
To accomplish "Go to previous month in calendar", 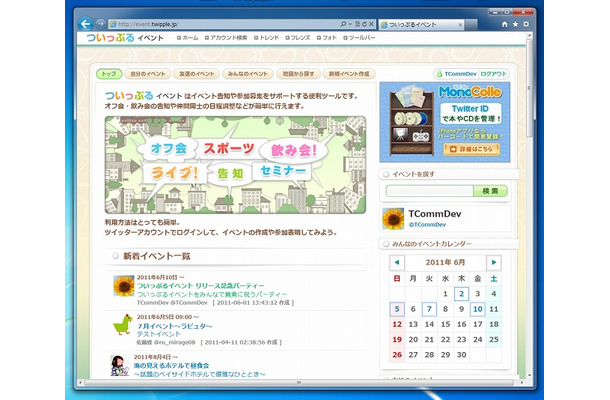I will click(x=397, y=262).
